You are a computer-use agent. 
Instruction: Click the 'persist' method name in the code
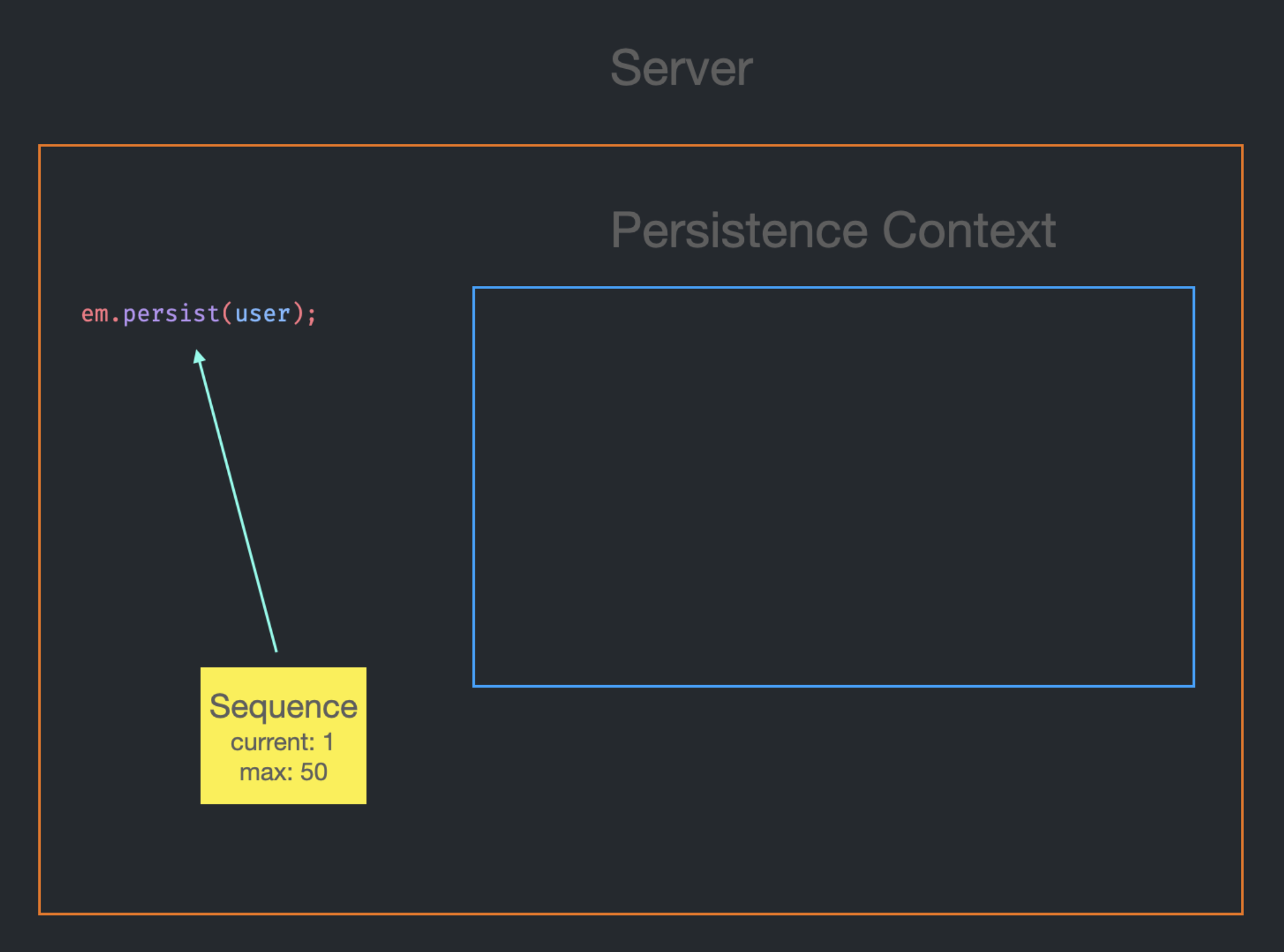(171, 314)
